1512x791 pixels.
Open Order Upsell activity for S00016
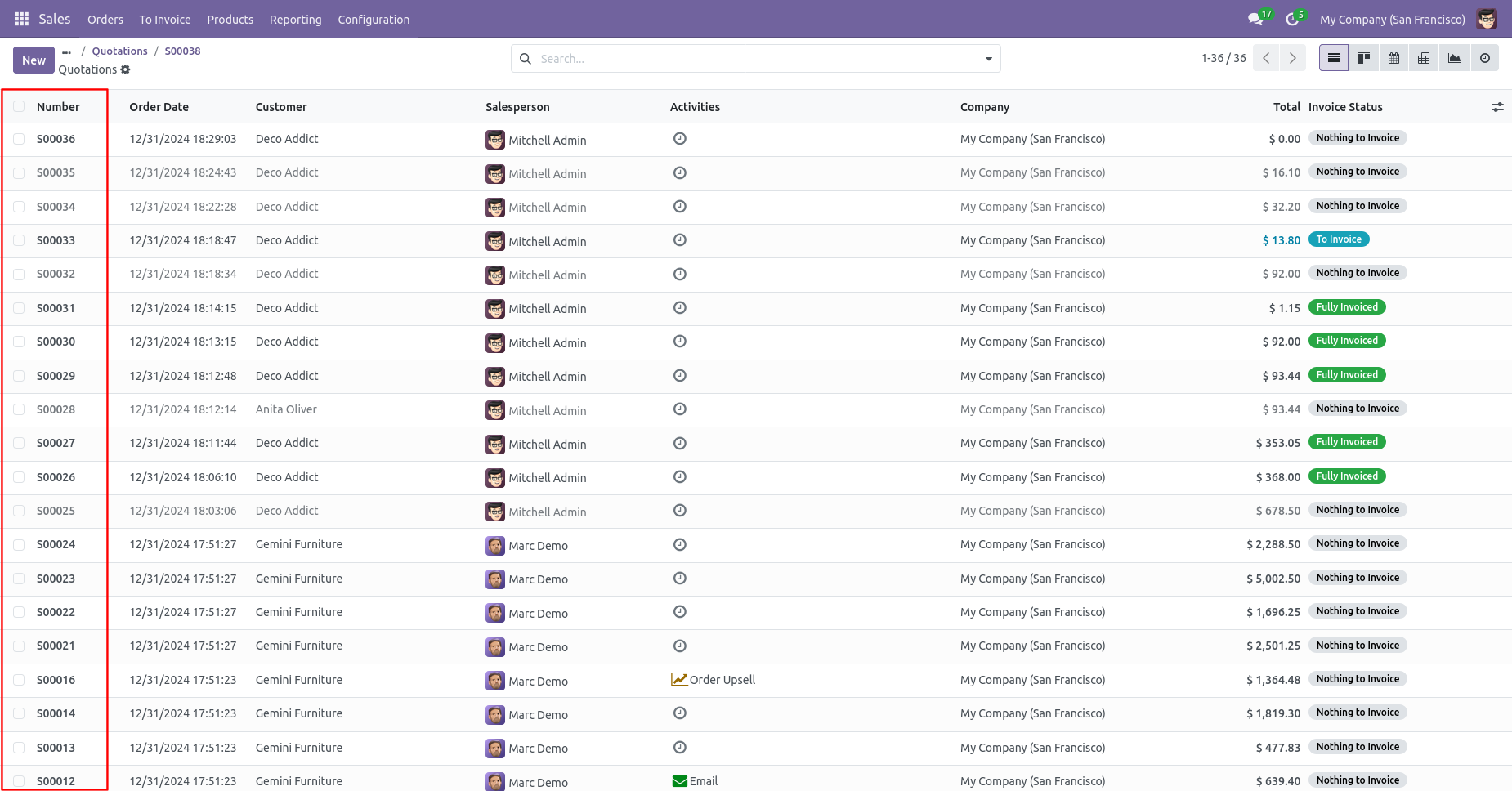tap(713, 680)
